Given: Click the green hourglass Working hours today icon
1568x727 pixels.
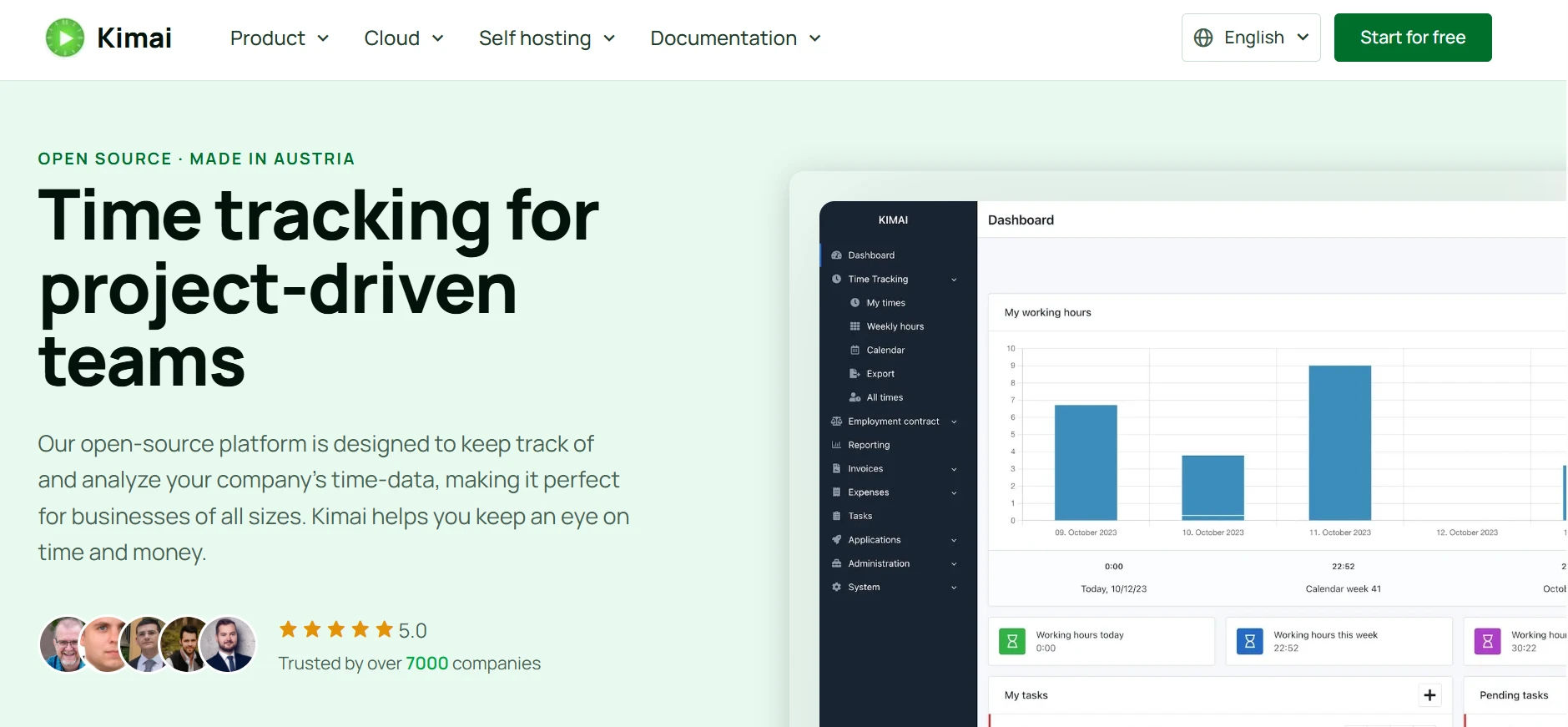Looking at the screenshot, I should click(x=1012, y=641).
